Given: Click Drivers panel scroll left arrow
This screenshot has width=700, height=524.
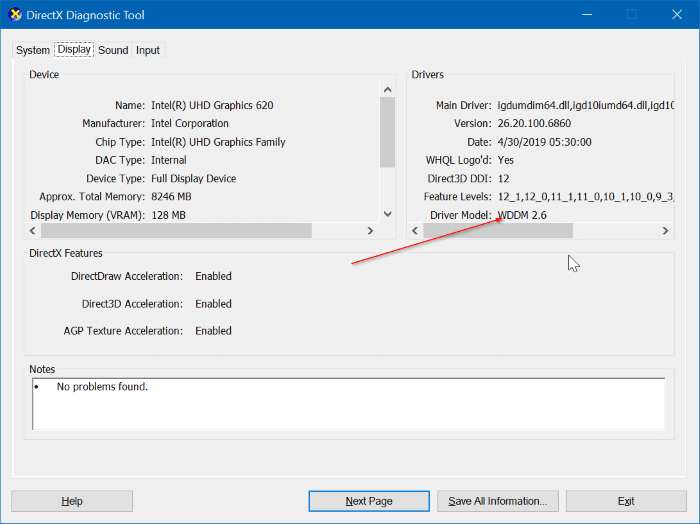Looking at the screenshot, I should click(x=415, y=231).
